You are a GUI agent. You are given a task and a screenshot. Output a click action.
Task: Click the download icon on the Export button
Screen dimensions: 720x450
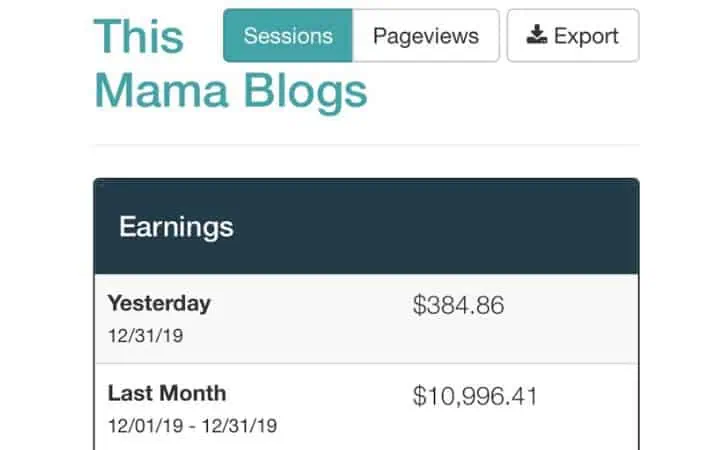(x=537, y=36)
